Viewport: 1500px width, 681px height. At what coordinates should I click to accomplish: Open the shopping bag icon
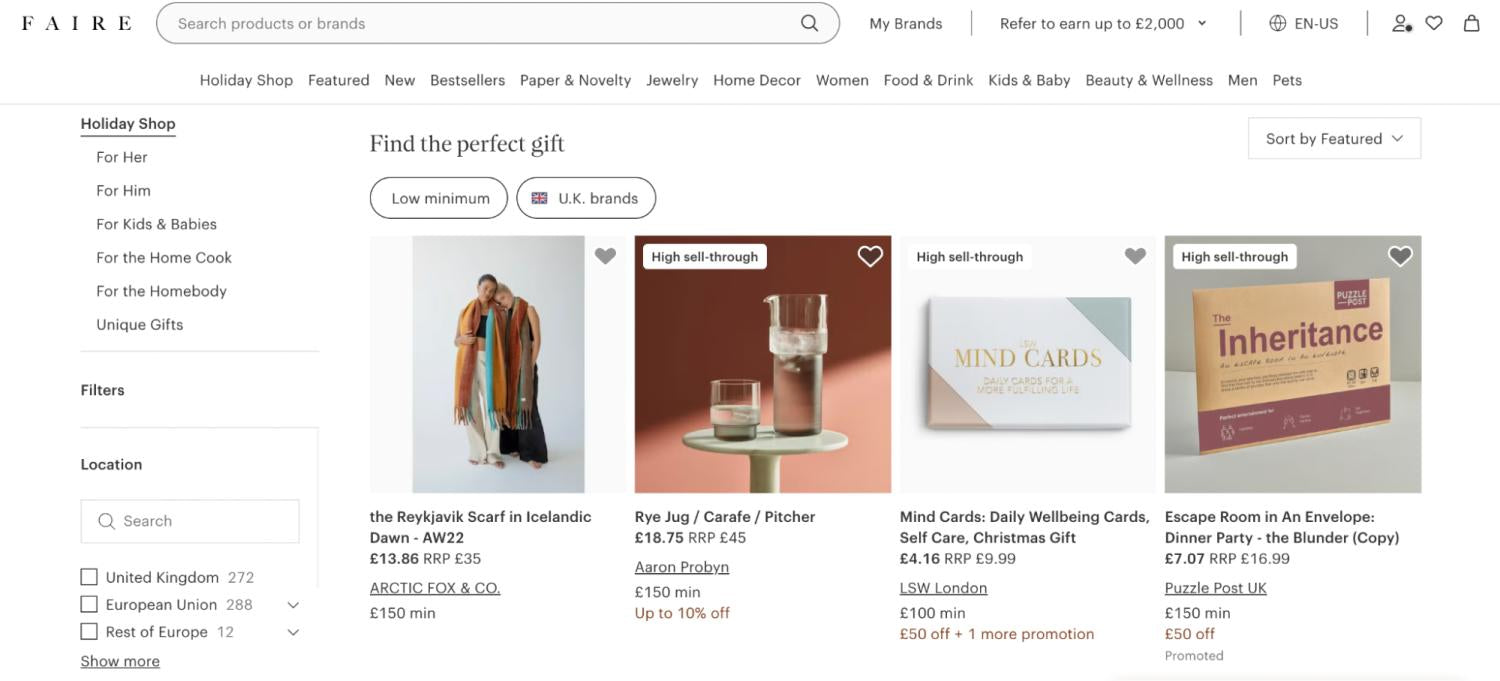[1471, 23]
